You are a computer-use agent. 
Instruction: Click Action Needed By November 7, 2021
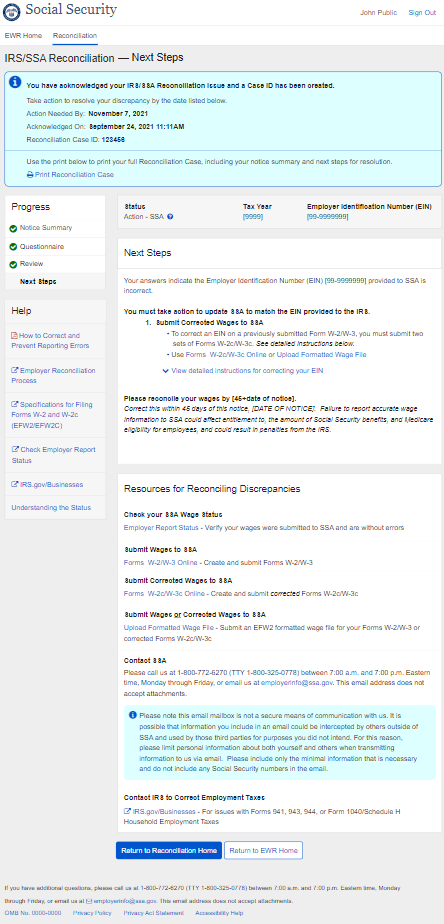(87, 113)
